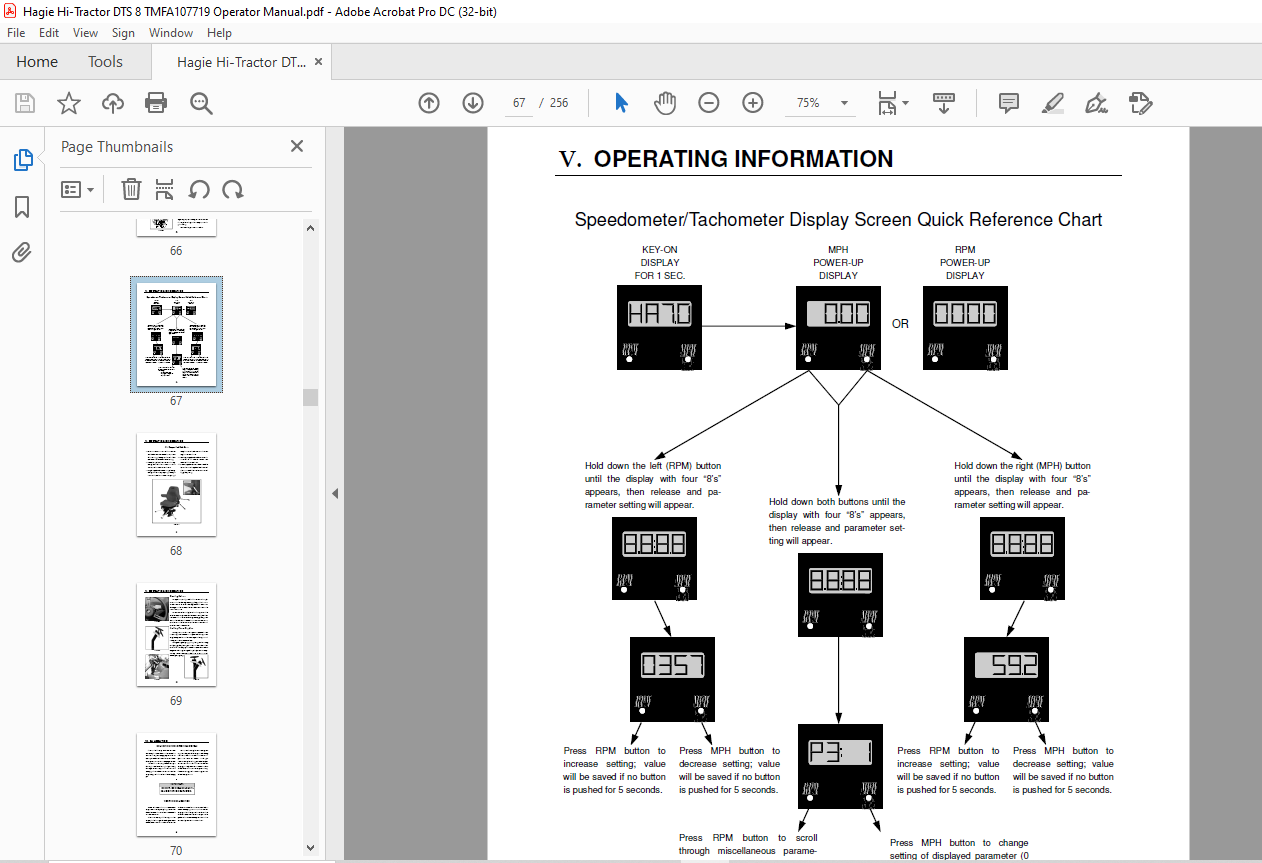Open the Sign menu

click(x=123, y=33)
